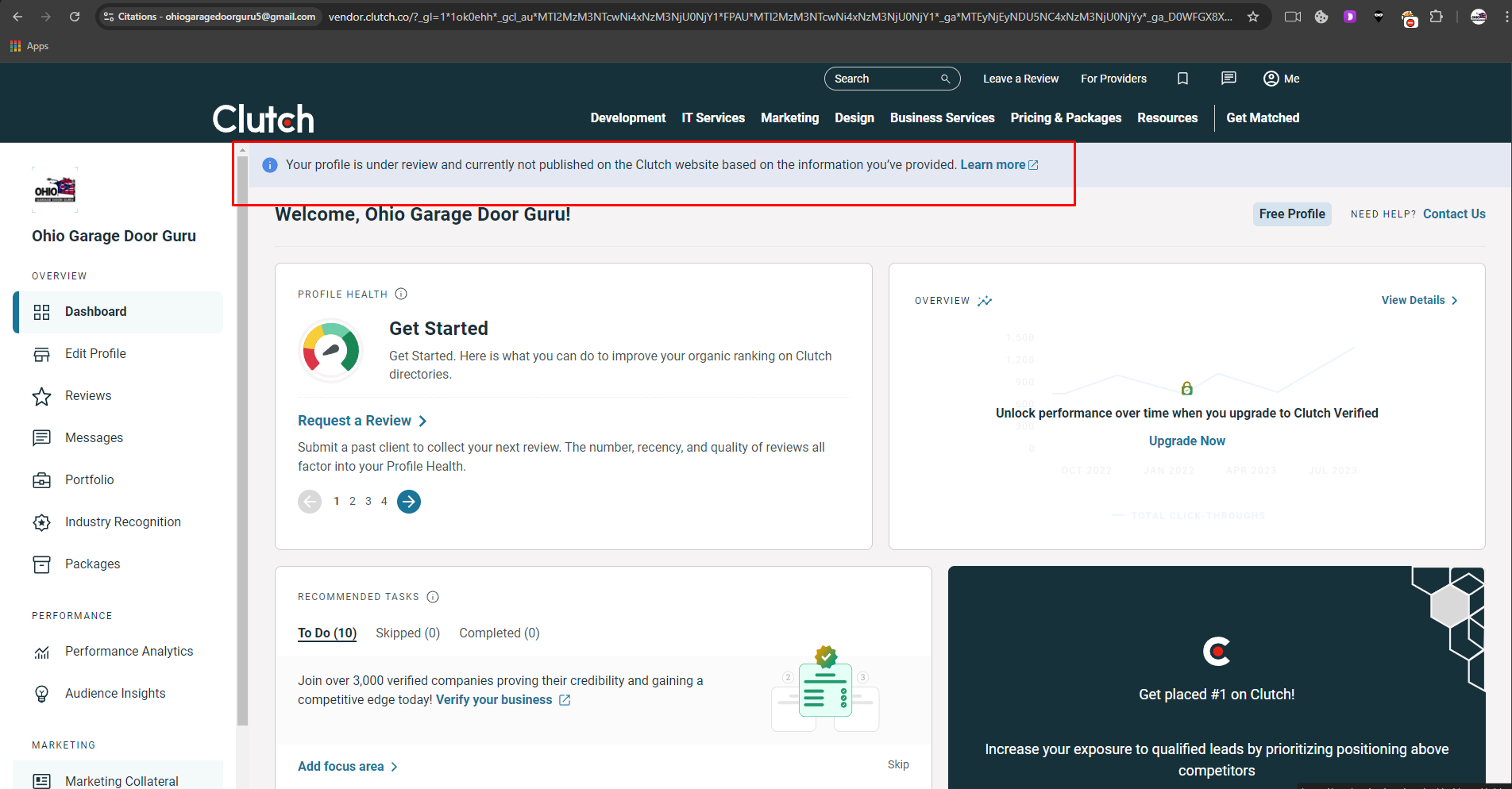
Task: Click Learn more in the banner
Action: click(999, 164)
